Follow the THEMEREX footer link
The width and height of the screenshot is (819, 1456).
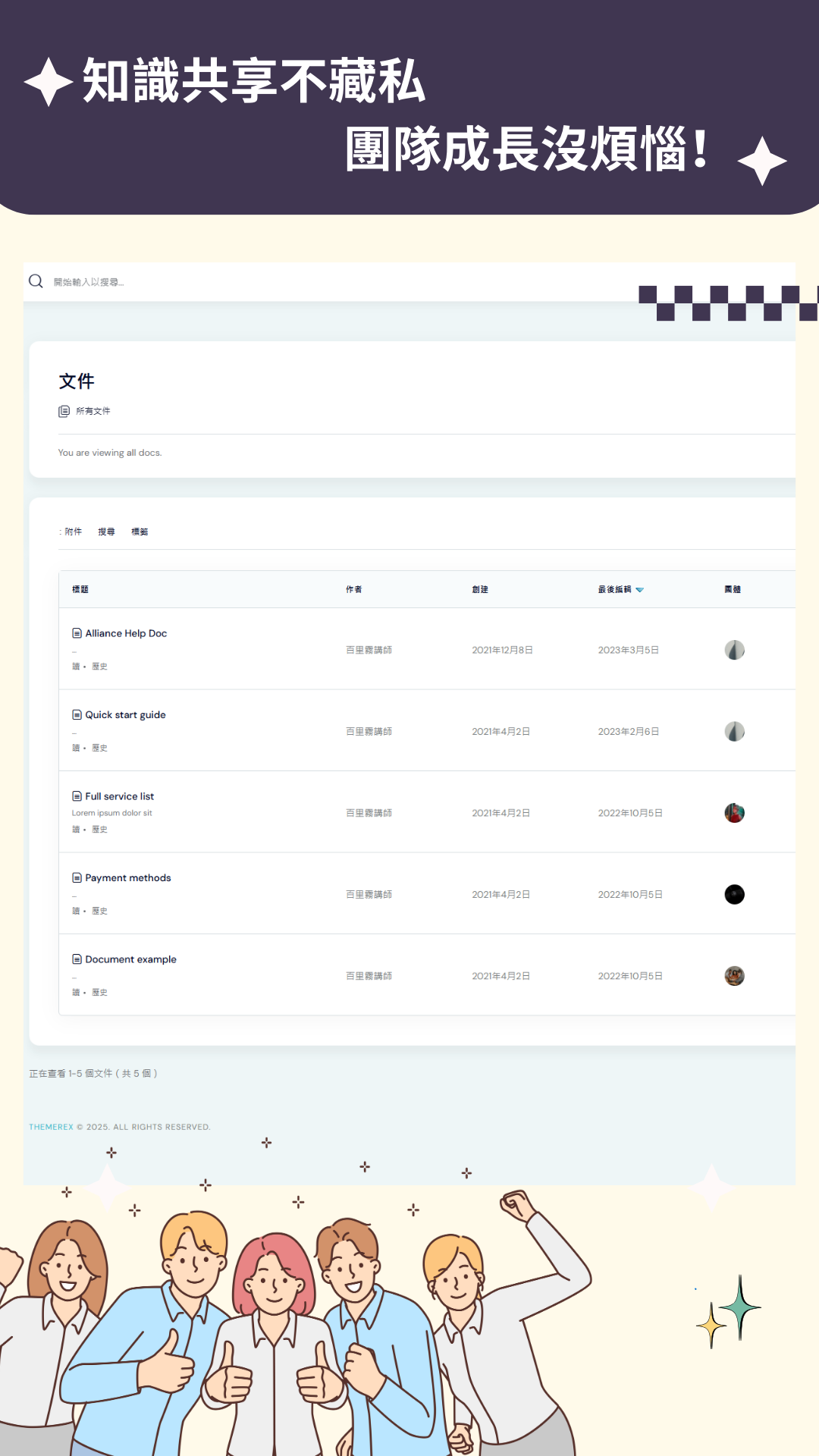pyautogui.click(x=51, y=1127)
